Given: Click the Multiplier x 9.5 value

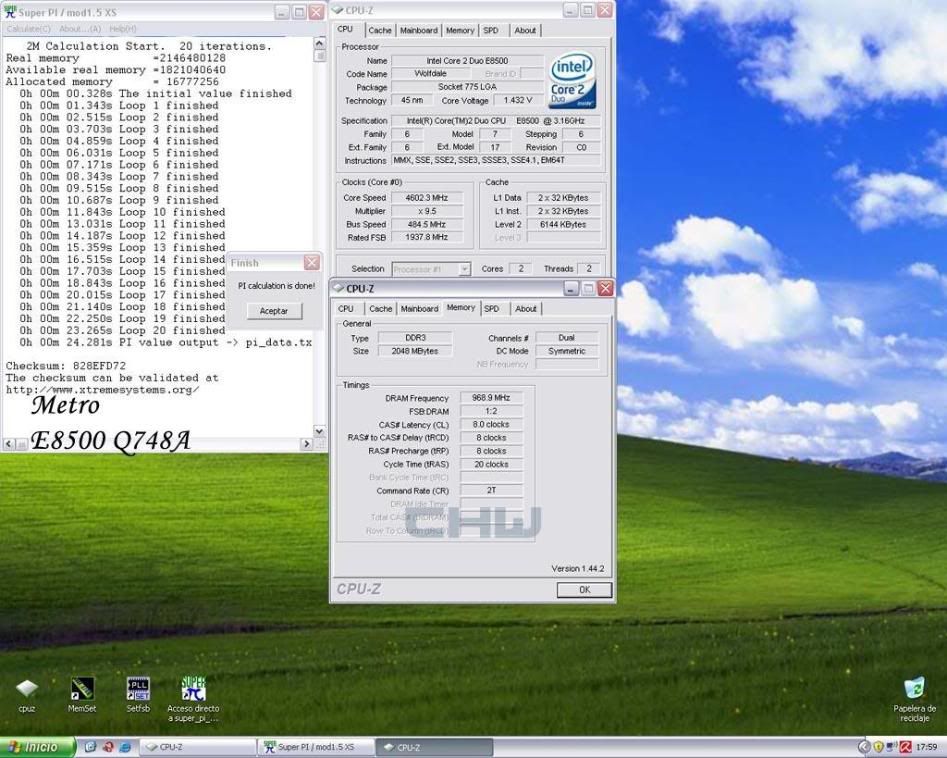Looking at the screenshot, I should click(x=426, y=211).
